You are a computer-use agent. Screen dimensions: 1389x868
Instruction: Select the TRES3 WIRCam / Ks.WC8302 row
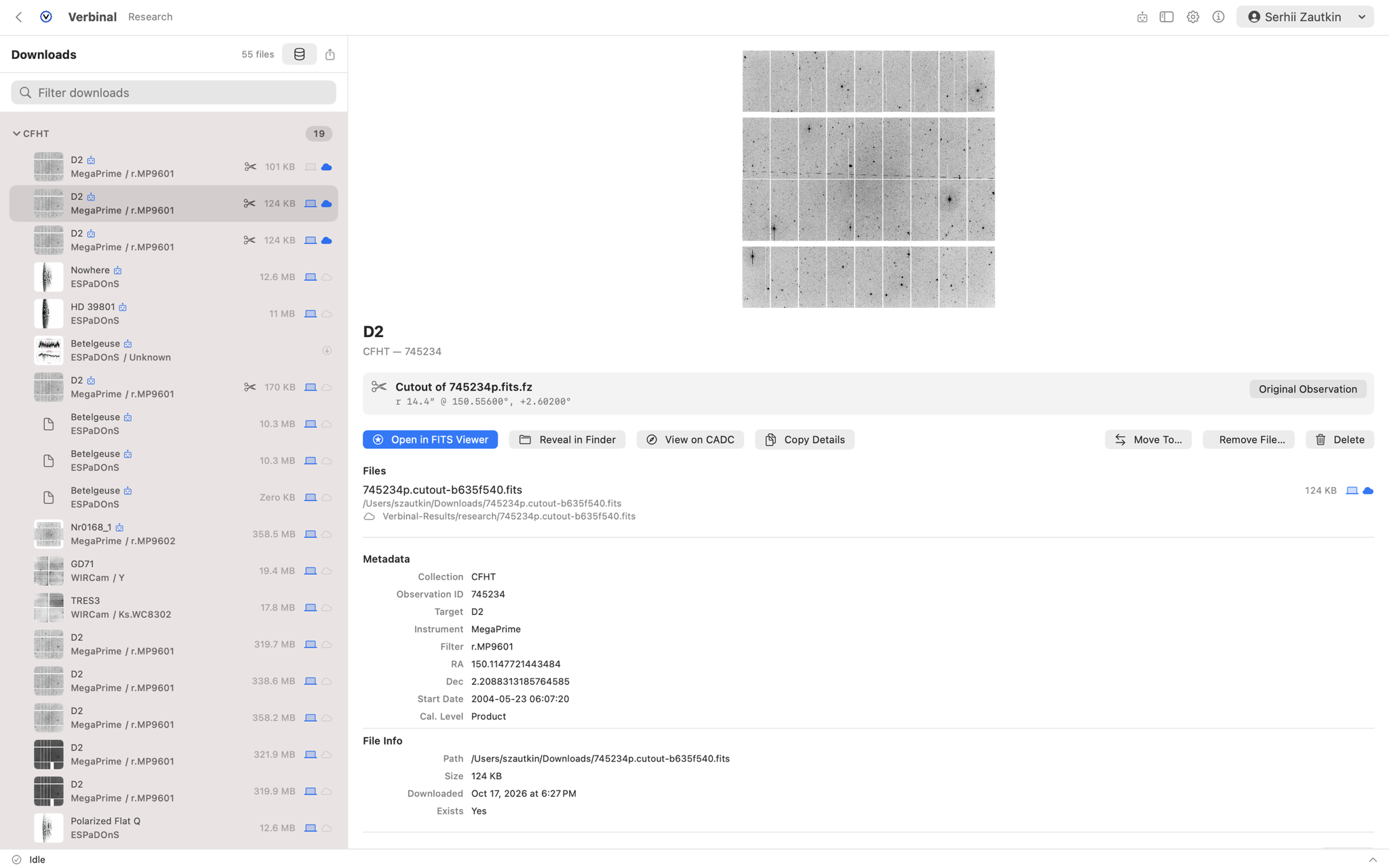(x=174, y=608)
